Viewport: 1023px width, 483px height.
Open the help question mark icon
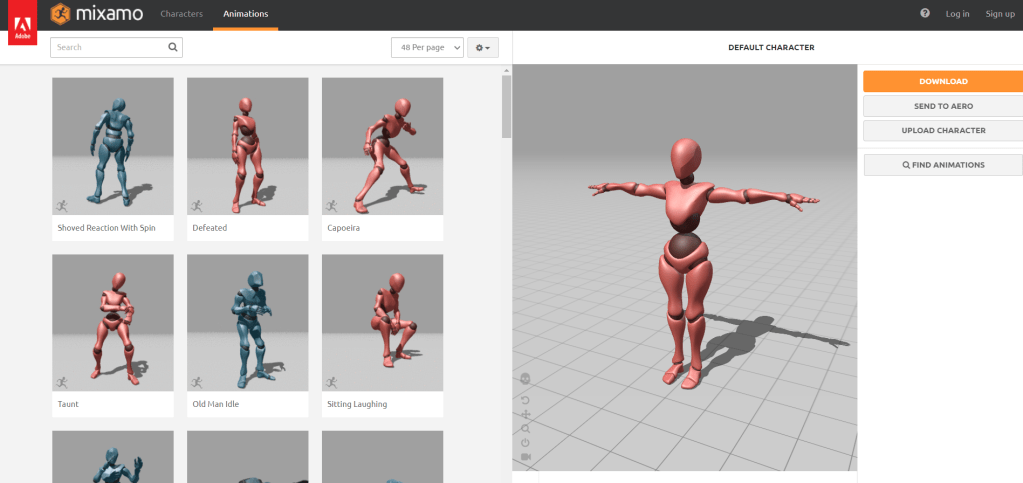pos(924,14)
